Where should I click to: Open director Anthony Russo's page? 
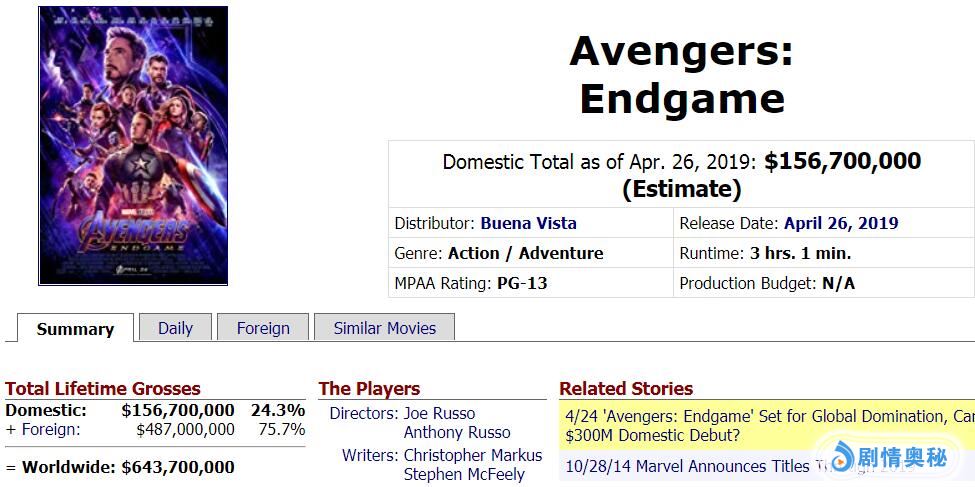click(x=456, y=432)
